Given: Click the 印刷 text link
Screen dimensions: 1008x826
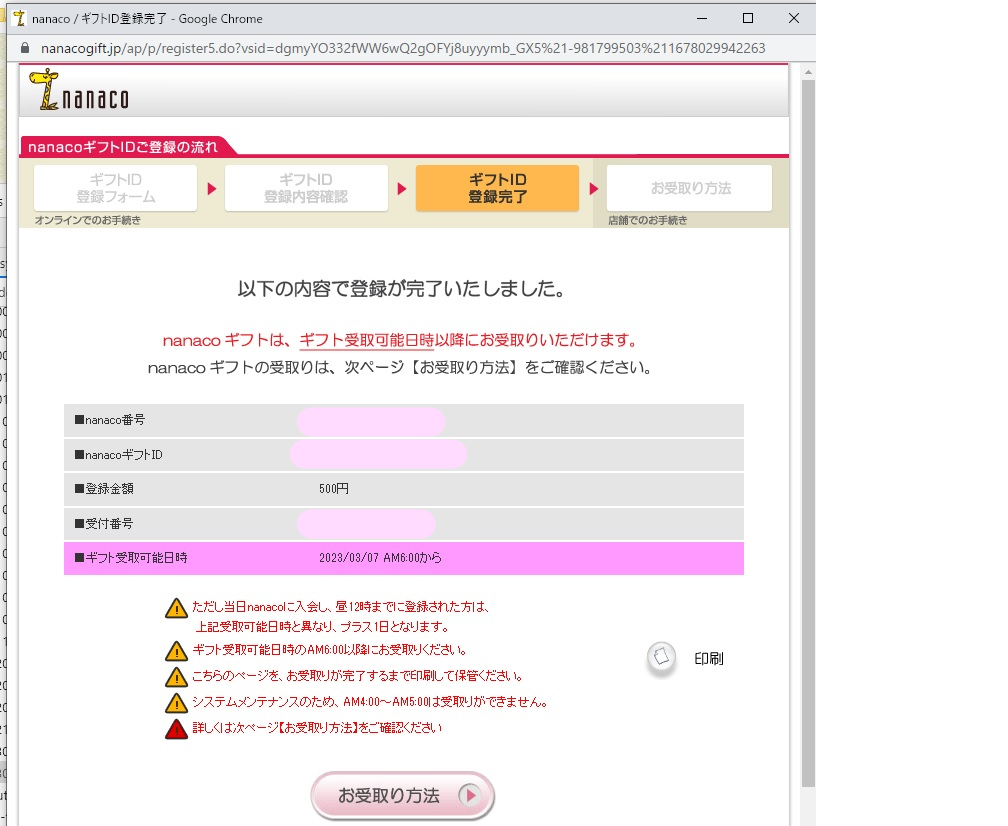Looking at the screenshot, I should pos(708,659).
